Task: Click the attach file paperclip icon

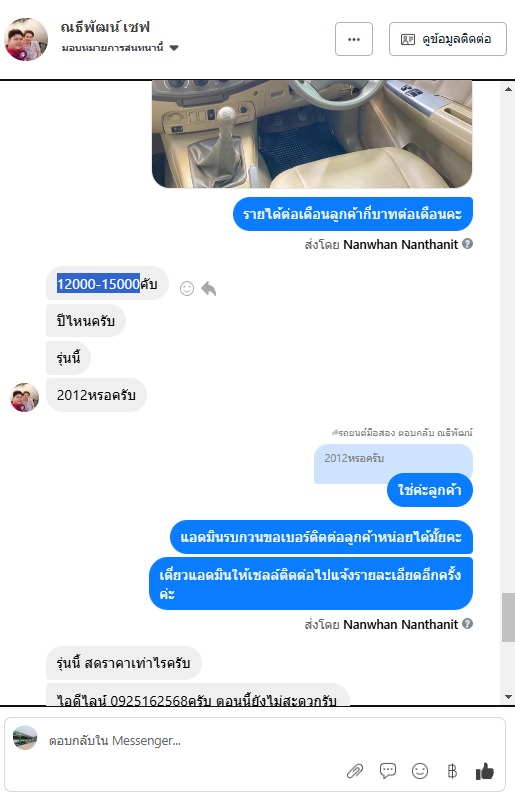Action: click(x=355, y=771)
